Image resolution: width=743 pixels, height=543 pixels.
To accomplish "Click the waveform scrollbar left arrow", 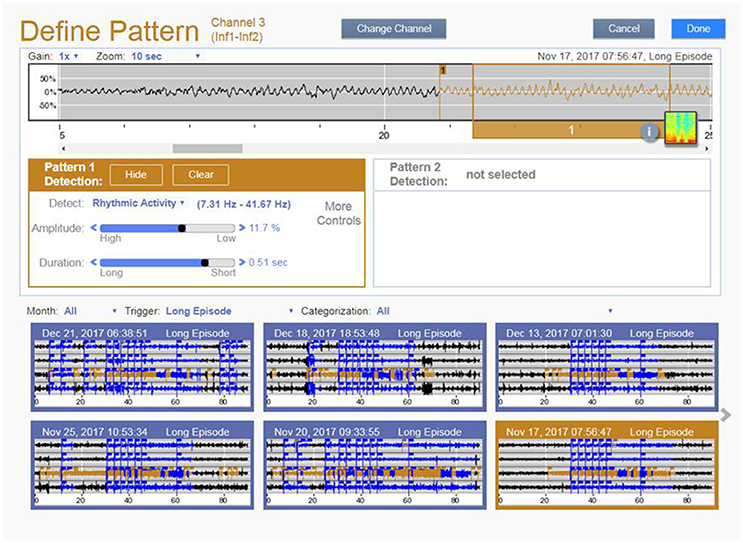I will click(64, 149).
